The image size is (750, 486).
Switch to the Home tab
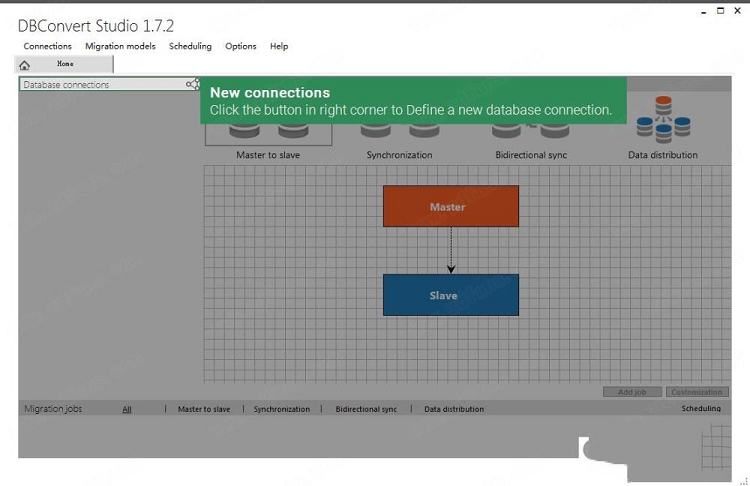(65, 64)
